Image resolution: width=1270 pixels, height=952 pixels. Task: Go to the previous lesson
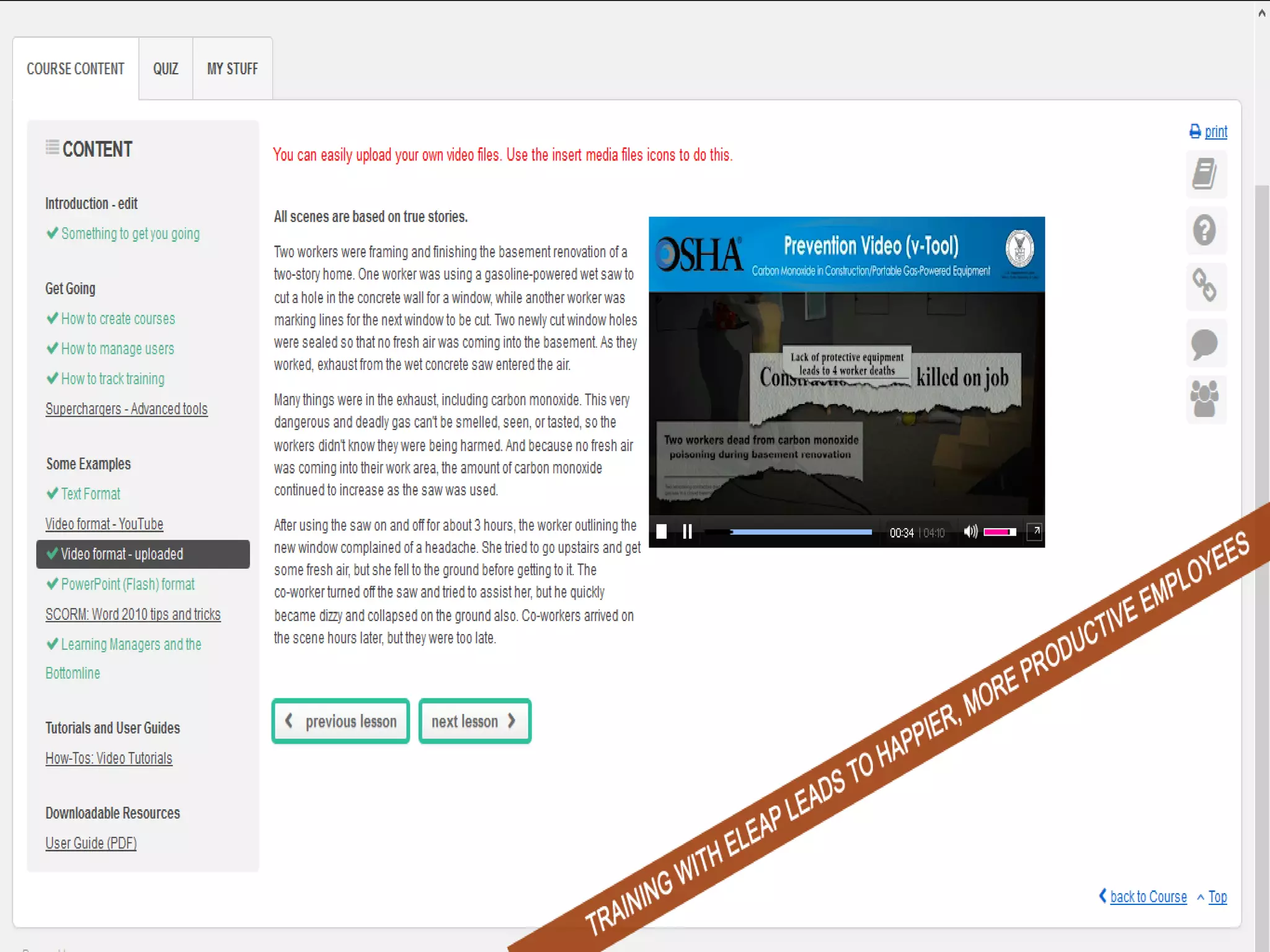point(340,721)
